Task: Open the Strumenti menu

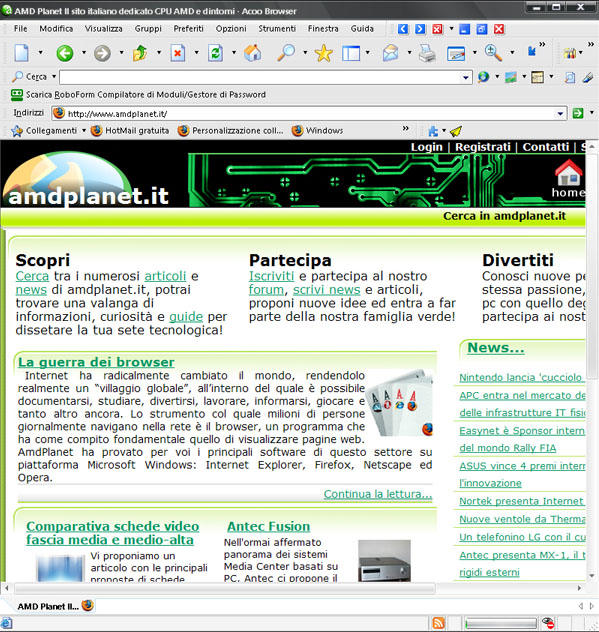Action: pyautogui.click(x=277, y=29)
